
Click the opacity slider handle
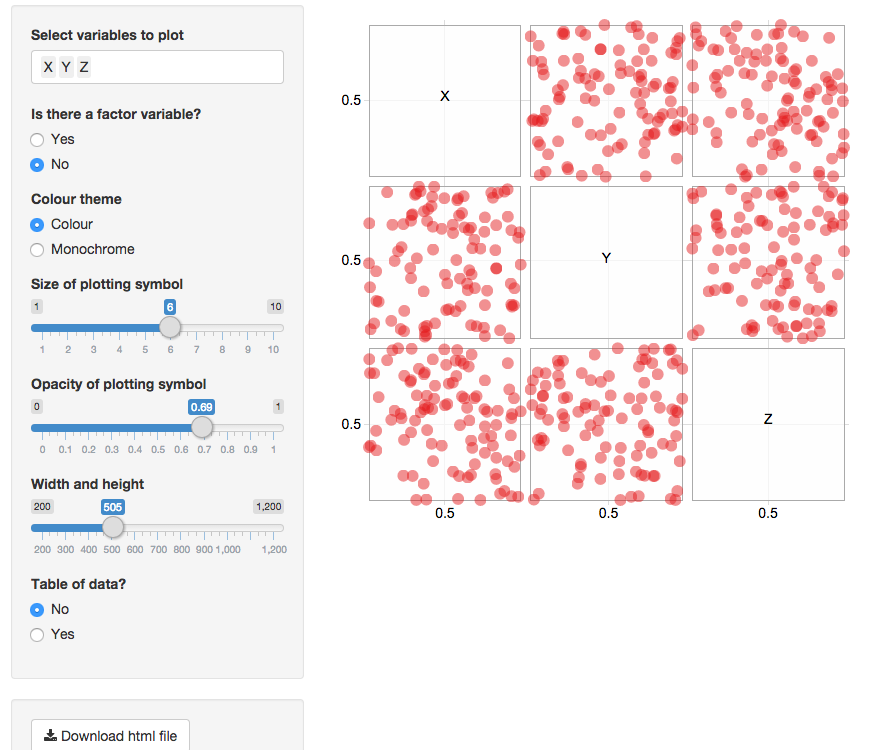pyautogui.click(x=202, y=427)
